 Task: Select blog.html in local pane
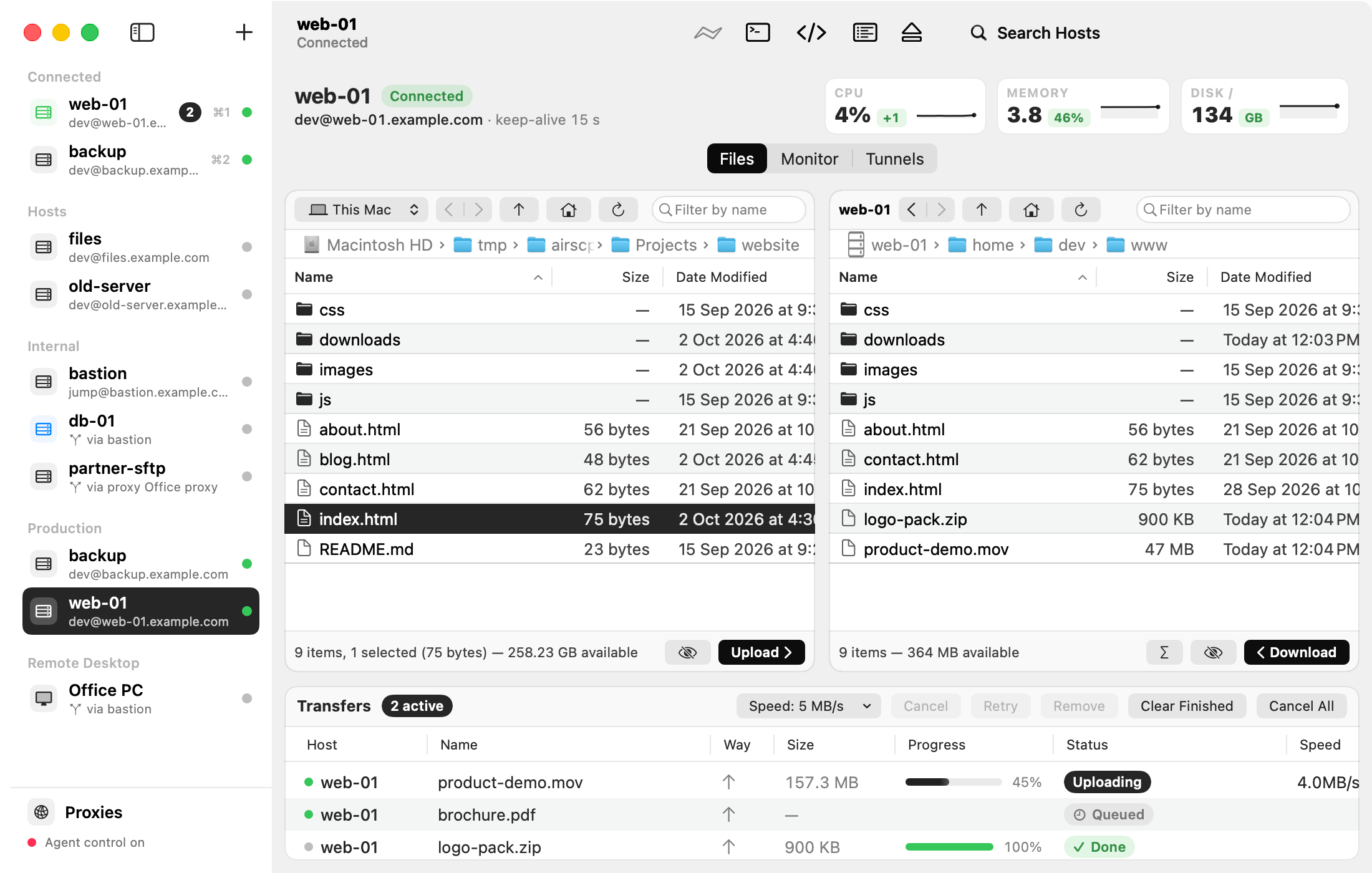coord(549,459)
